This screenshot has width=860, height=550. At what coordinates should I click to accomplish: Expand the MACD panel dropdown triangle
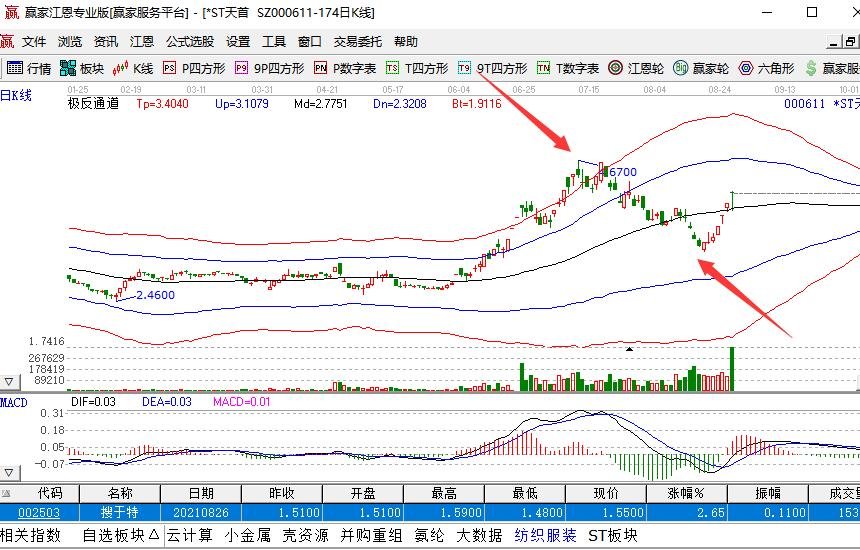click(9, 472)
